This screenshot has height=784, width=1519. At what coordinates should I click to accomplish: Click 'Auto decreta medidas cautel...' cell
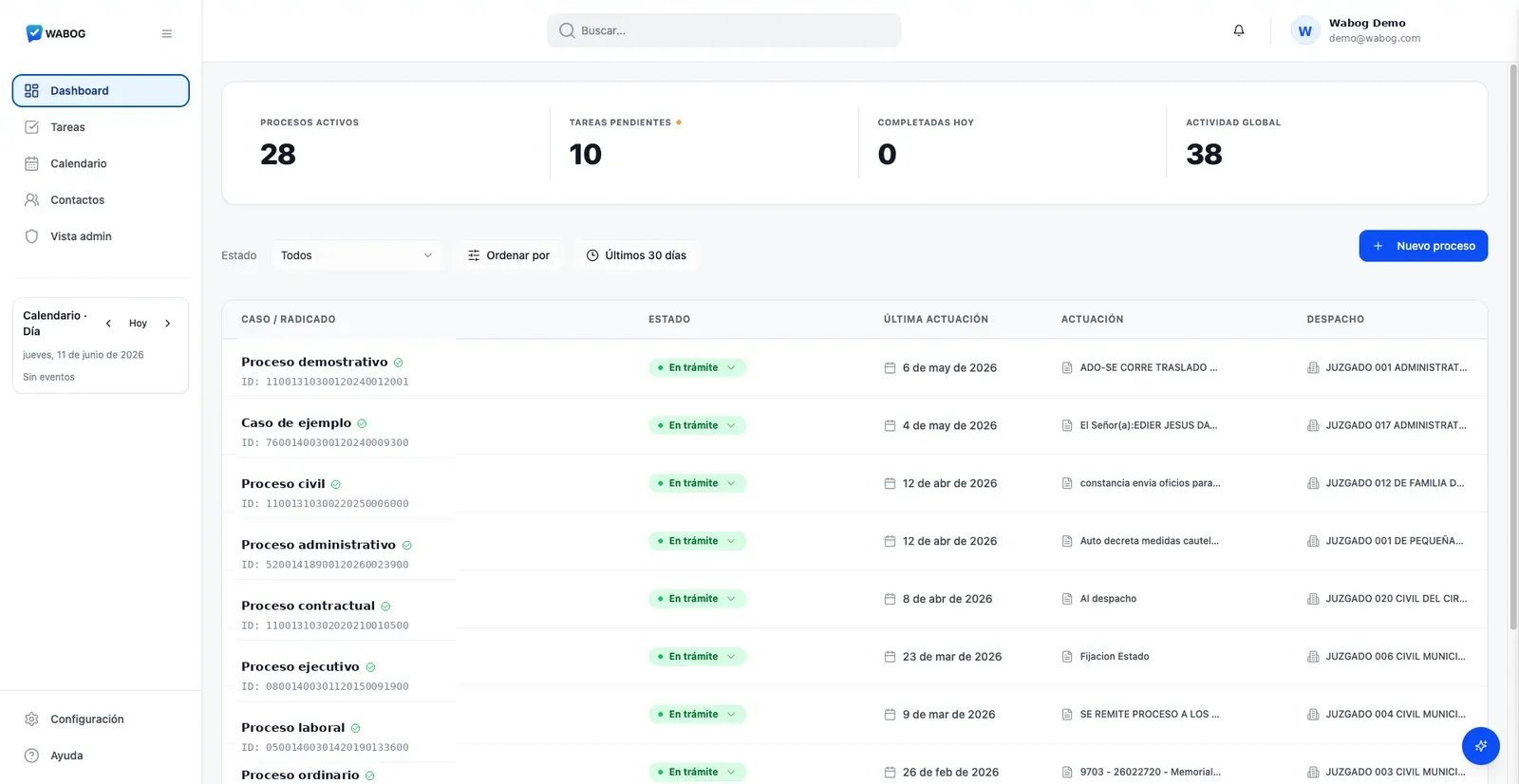1140,541
